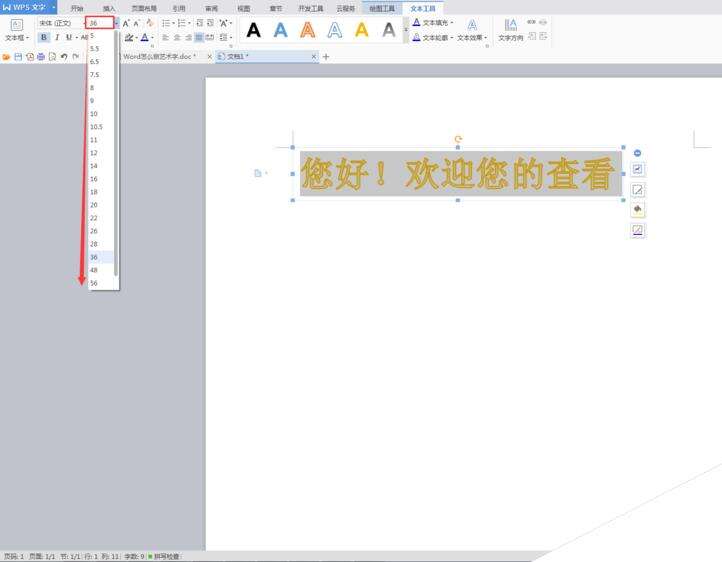The width and height of the screenshot is (722, 562).
Task: Open the 视图 ribbon tab
Action: pos(244,8)
